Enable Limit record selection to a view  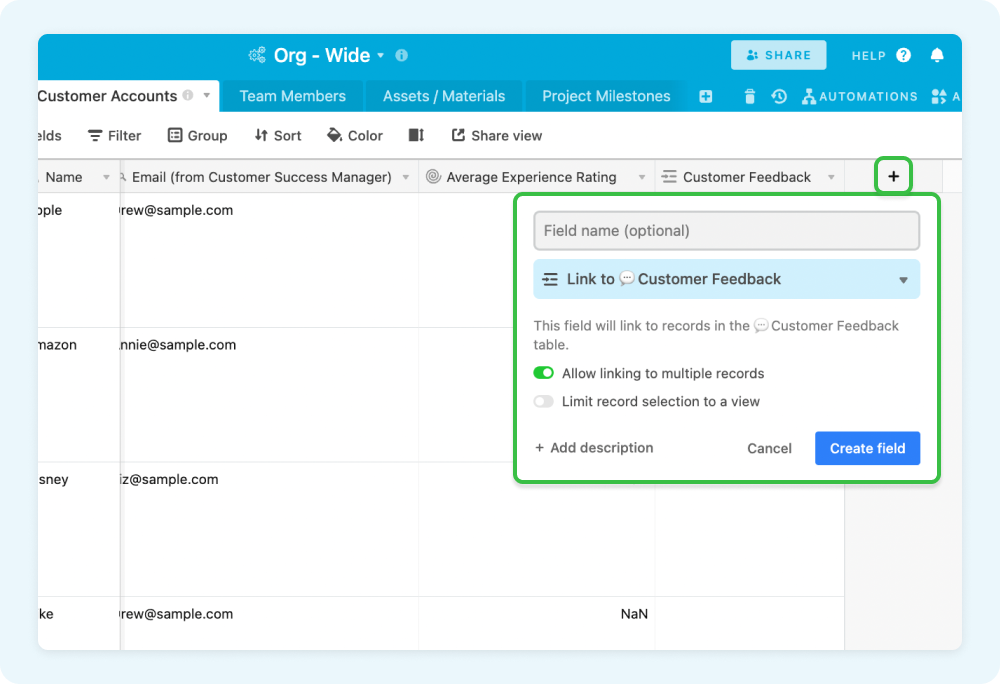coord(543,401)
